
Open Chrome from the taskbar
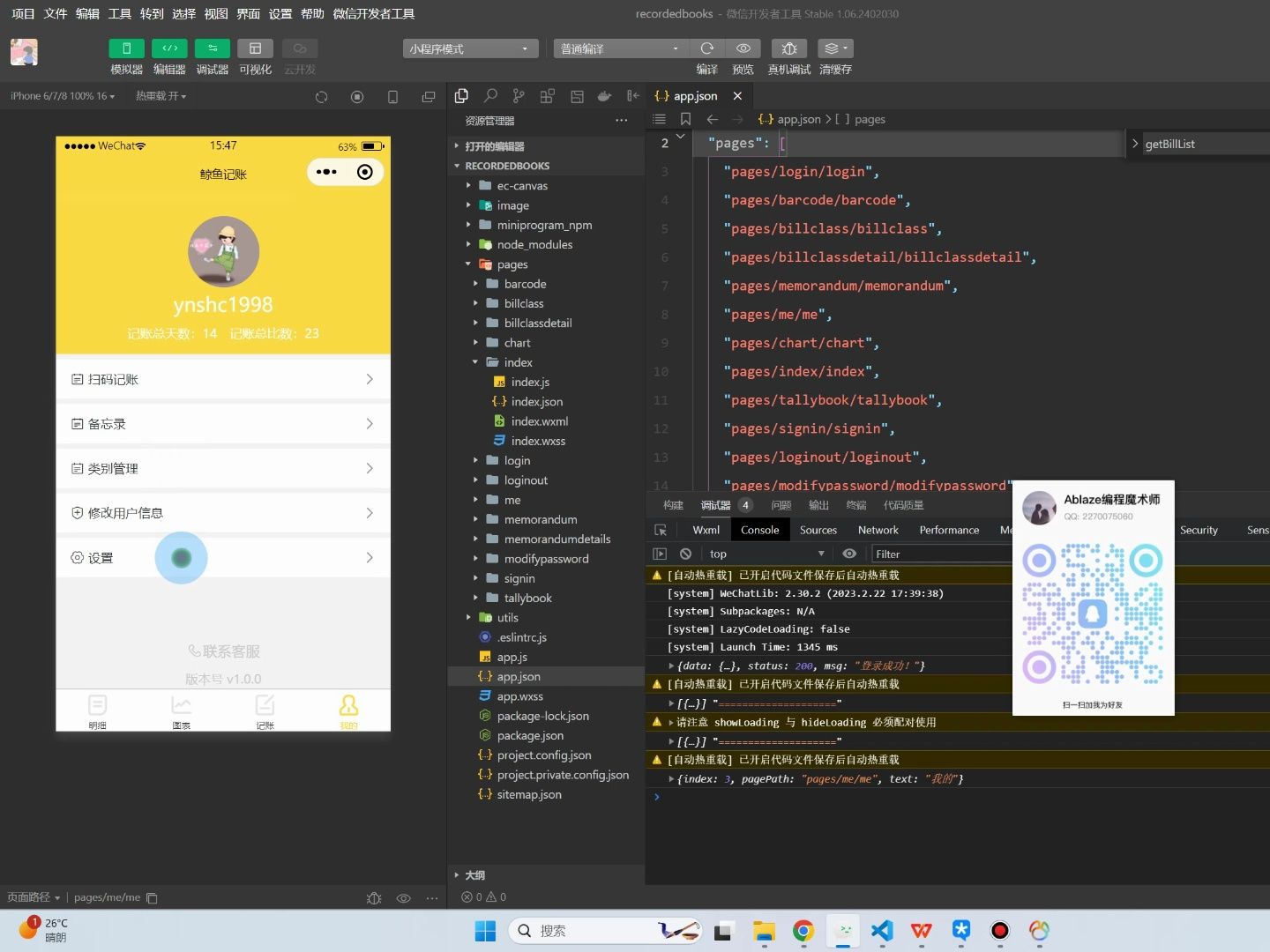[x=803, y=931]
